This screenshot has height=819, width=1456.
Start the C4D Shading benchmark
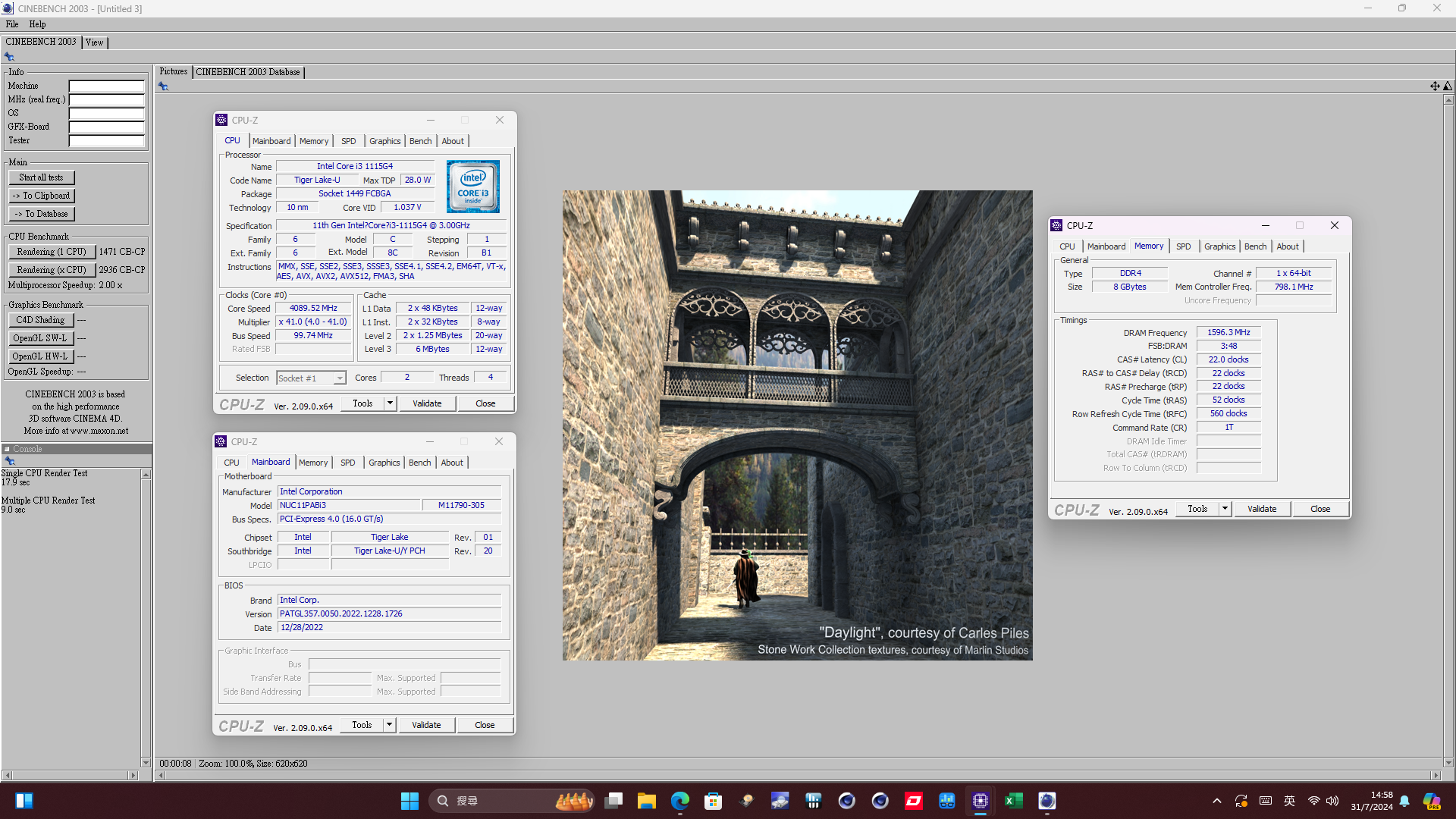[x=41, y=320]
